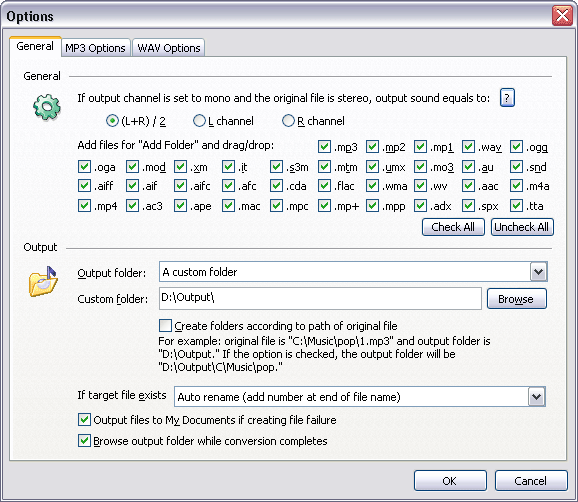The width and height of the screenshot is (578, 502).
Task: Toggle the .afc checkbox
Action: (228, 185)
